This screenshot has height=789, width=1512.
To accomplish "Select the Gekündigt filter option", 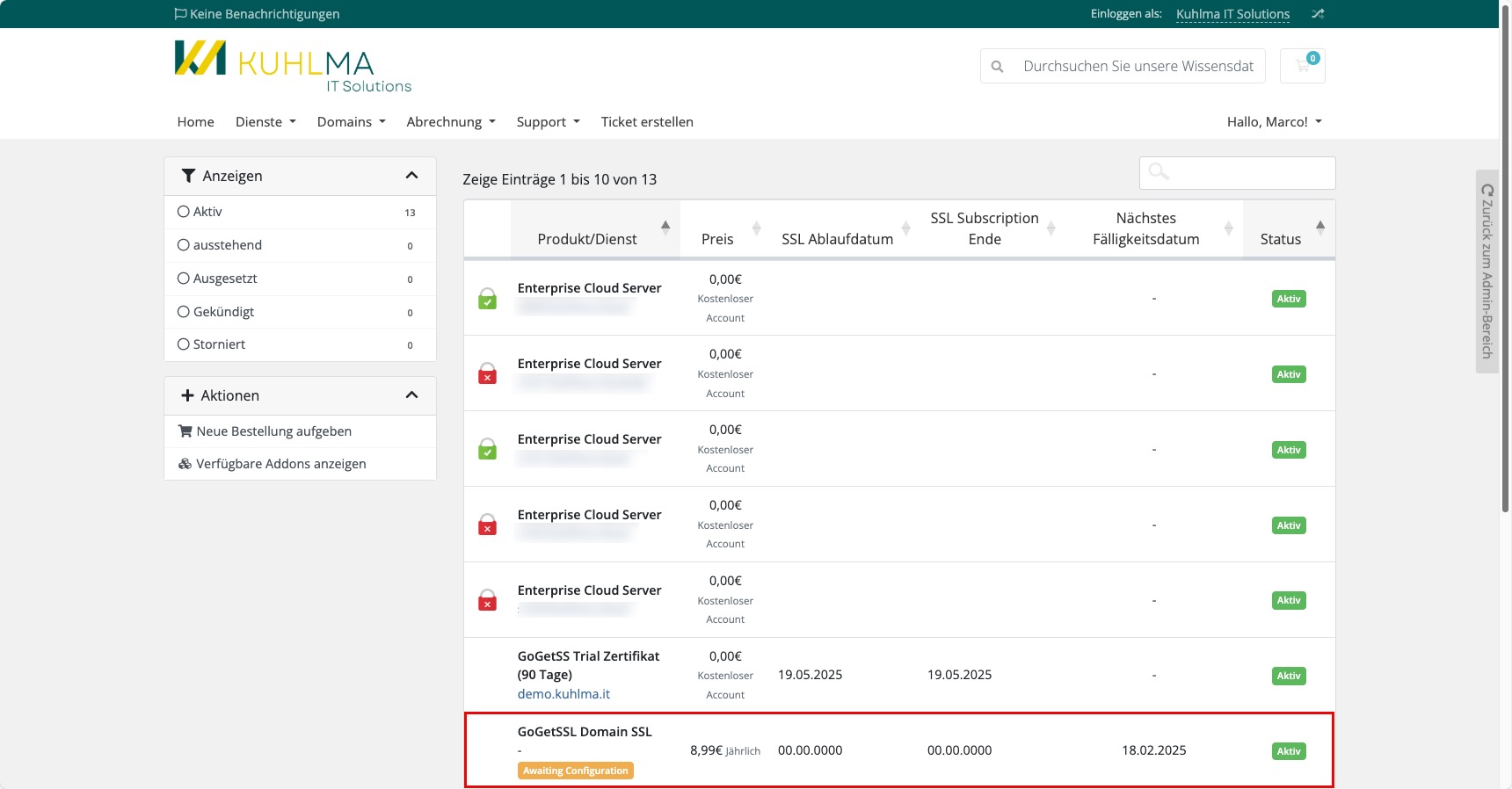I will [300, 312].
